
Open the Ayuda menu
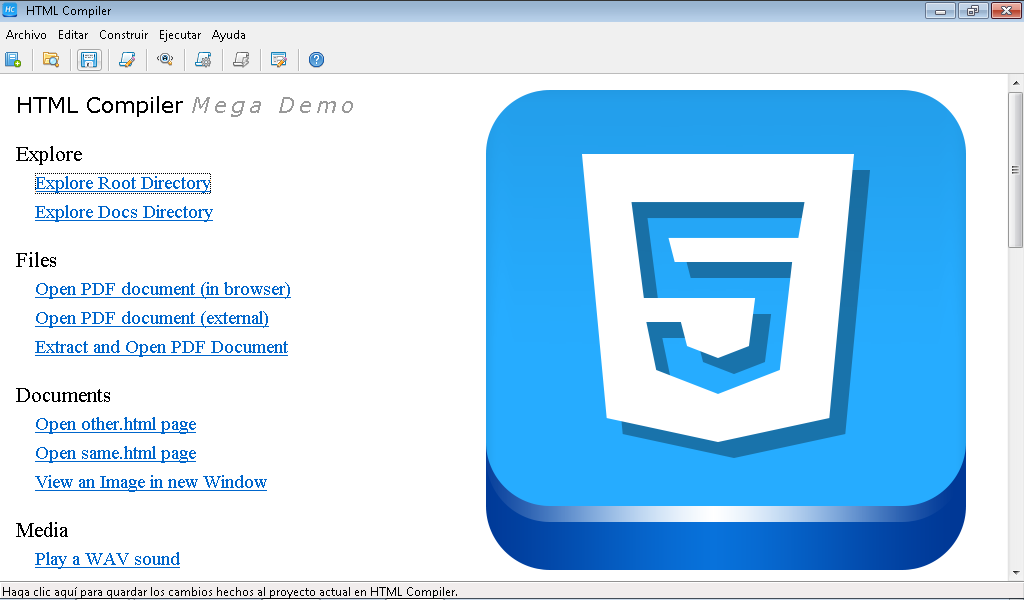229,34
